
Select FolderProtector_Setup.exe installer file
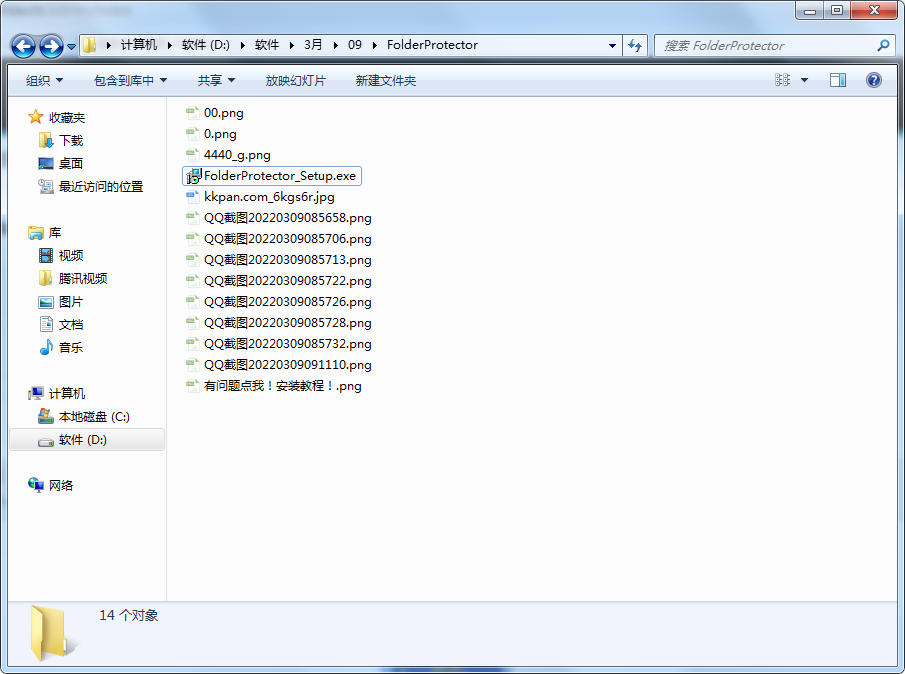tap(279, 176)
